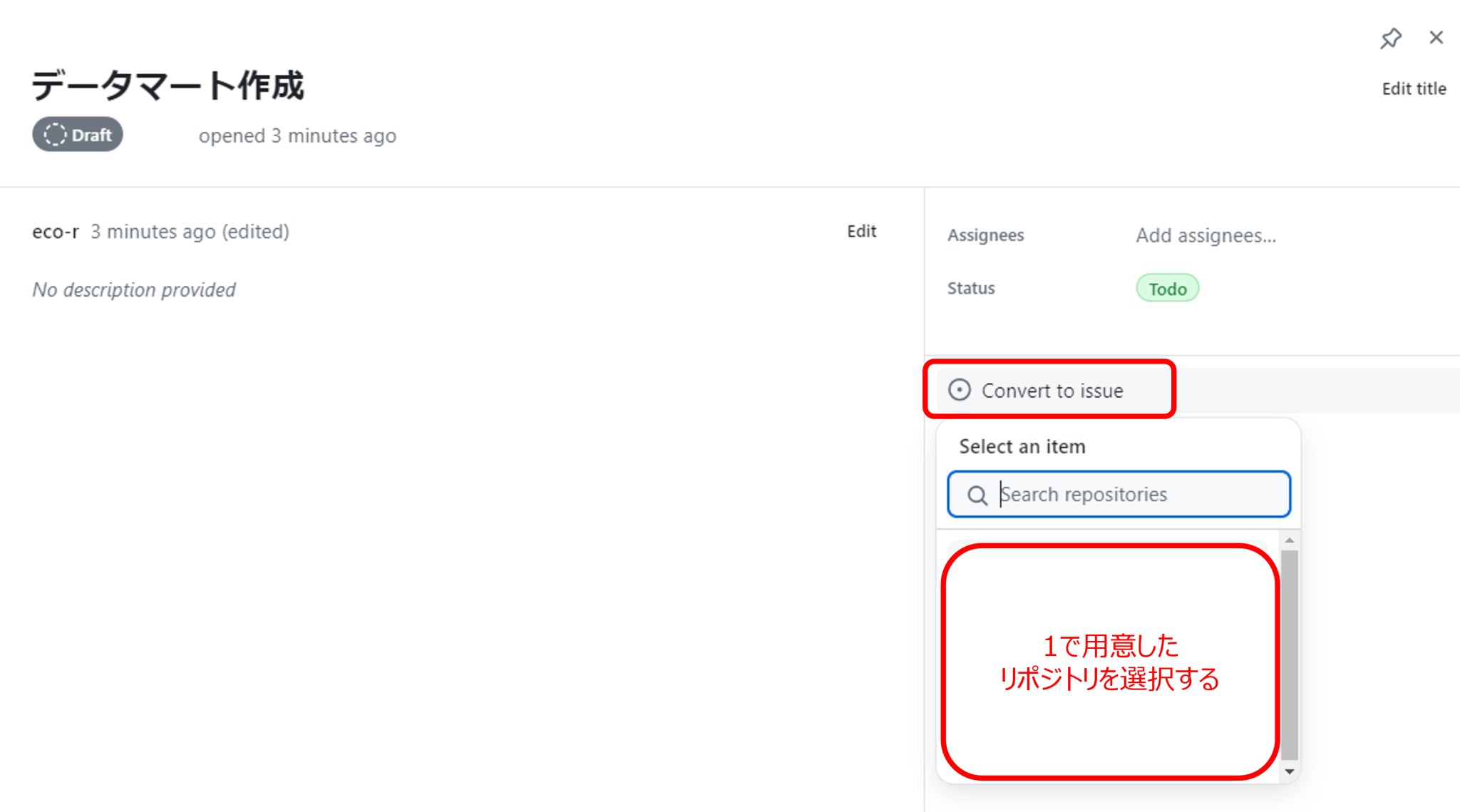Click the Edit option next to eco-r comment
The image size is (1460, 812).
click(x=862, y=231)
